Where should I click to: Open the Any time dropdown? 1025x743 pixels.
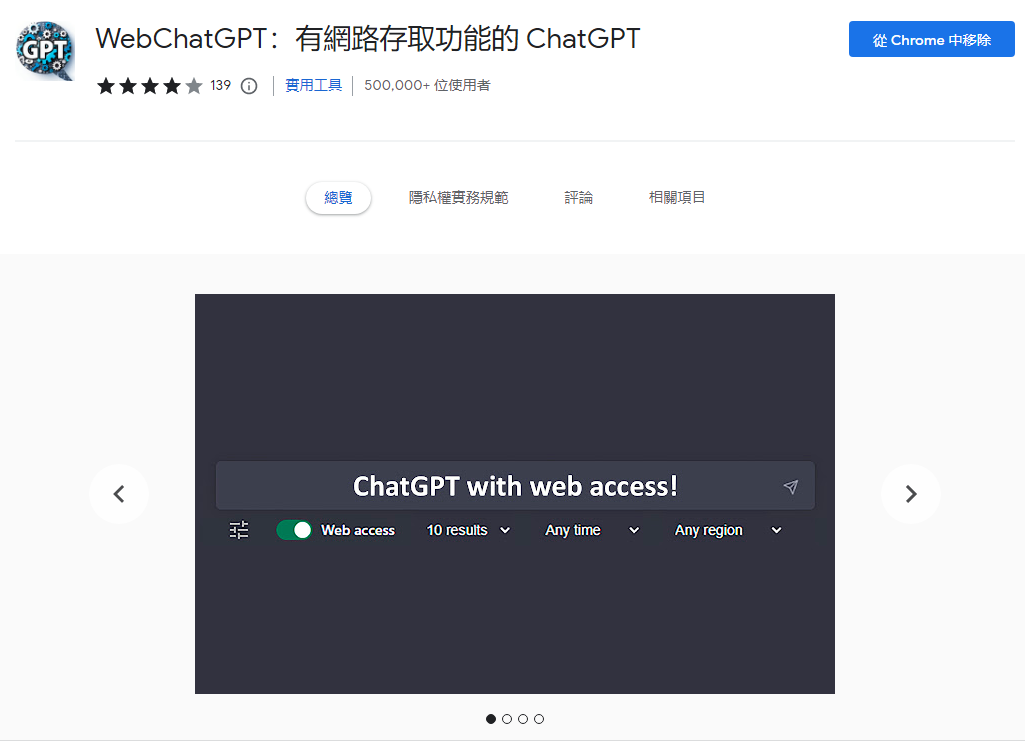click(x=592, y=530)
